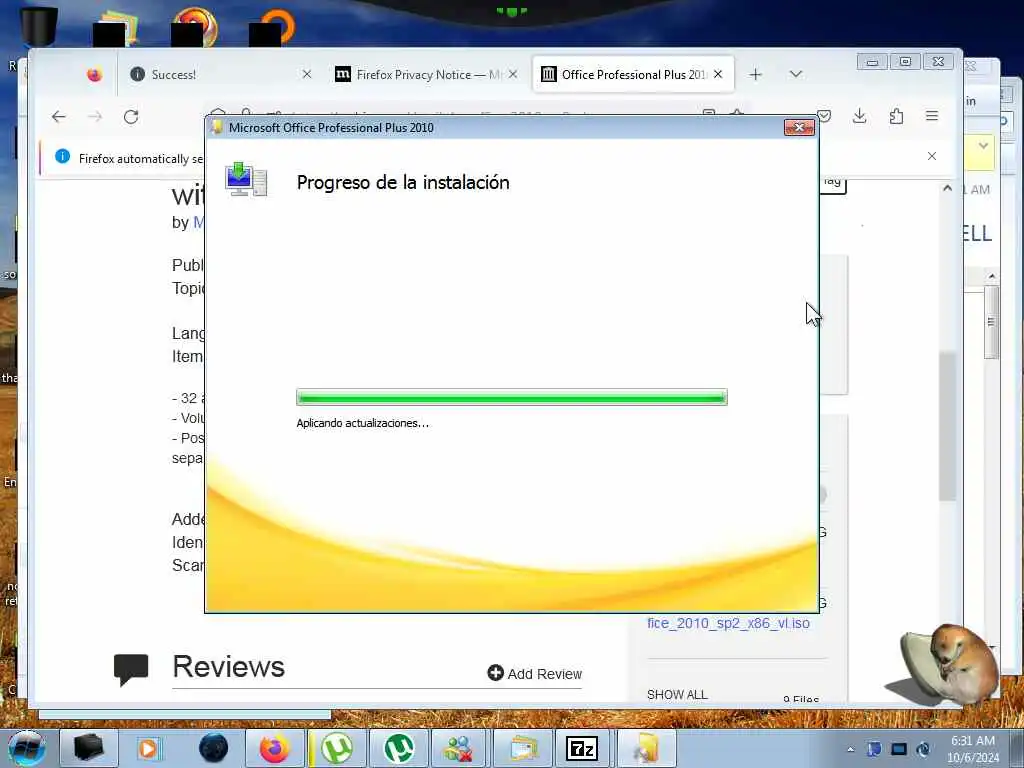The image size is (1024, 768).
Task: Open the list all tabs dropdown
Action: [x=795, y=74]
